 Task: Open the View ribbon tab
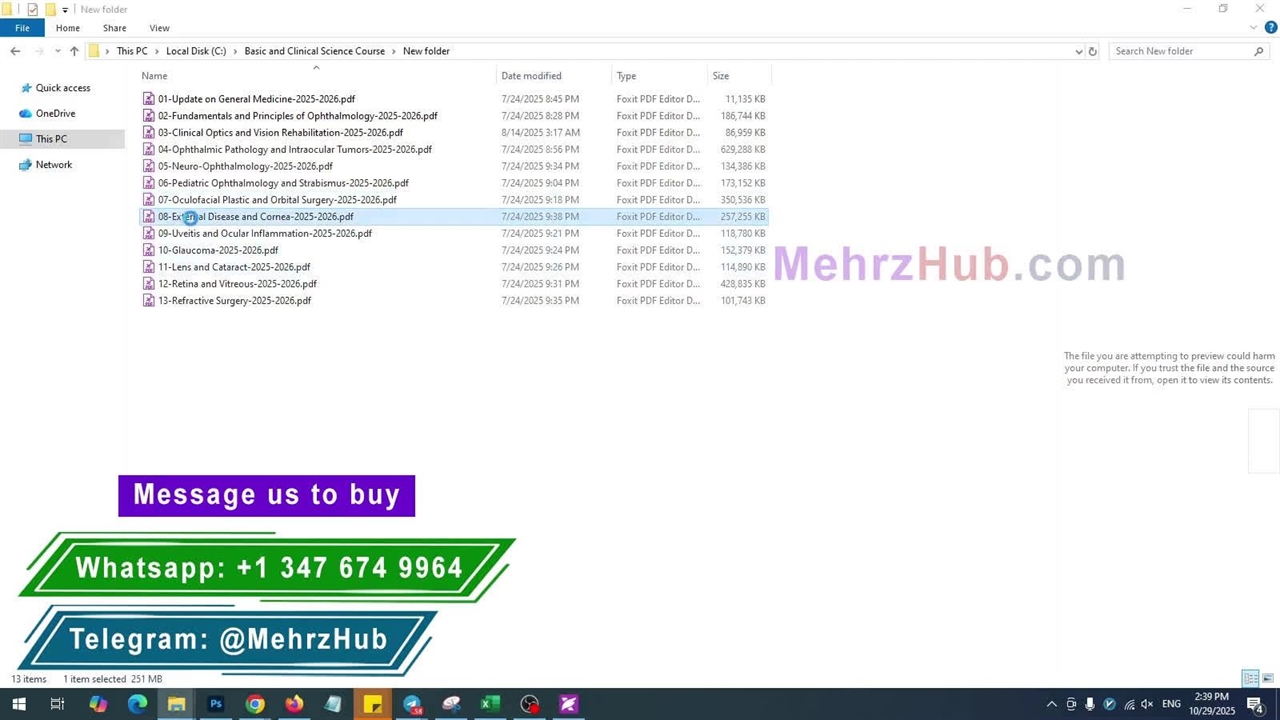159,28
